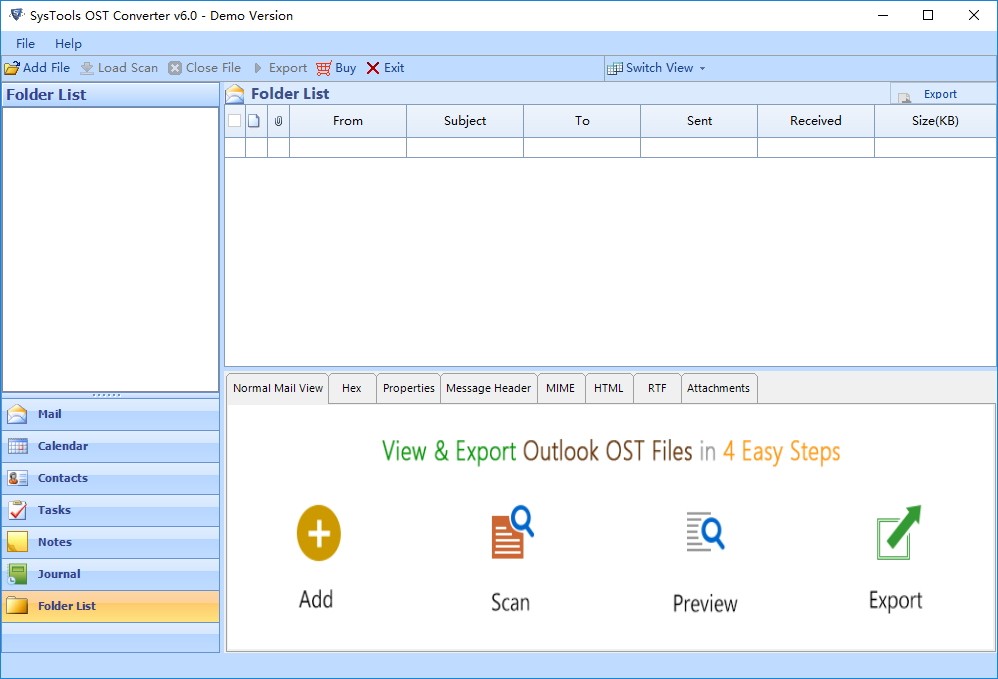Viewport: 998px width, 679px height.
Task: Click the document type column header icon
Action: pos(254,121)
